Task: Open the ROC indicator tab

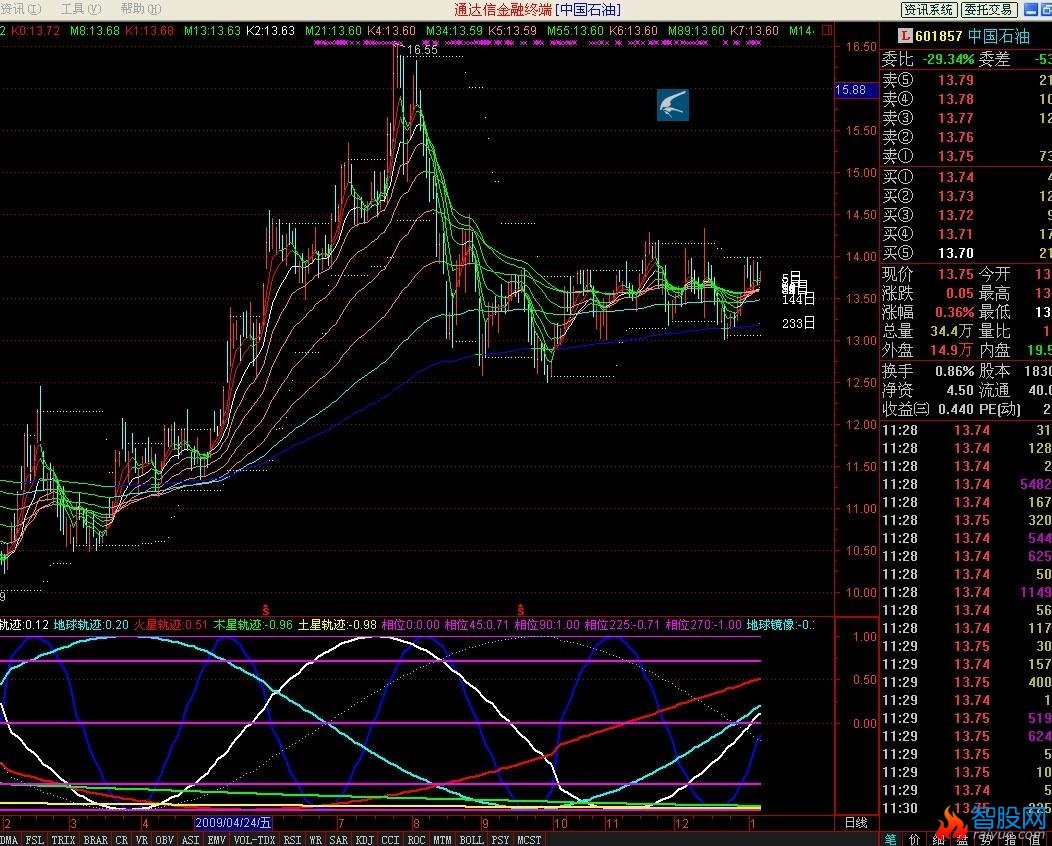Action: (x=416, y=839)
